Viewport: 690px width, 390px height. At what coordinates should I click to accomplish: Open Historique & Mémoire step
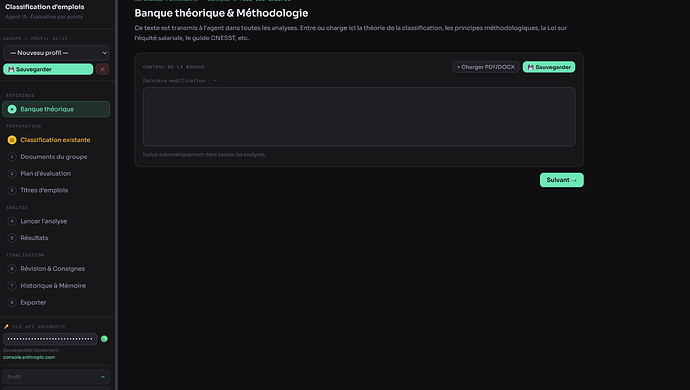[x=56, y=286]
